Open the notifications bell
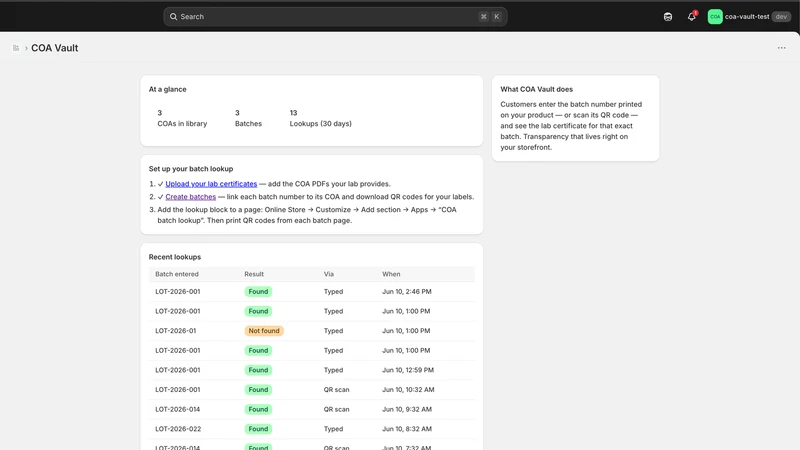This screenshot has height=450, width=800. 691,17
